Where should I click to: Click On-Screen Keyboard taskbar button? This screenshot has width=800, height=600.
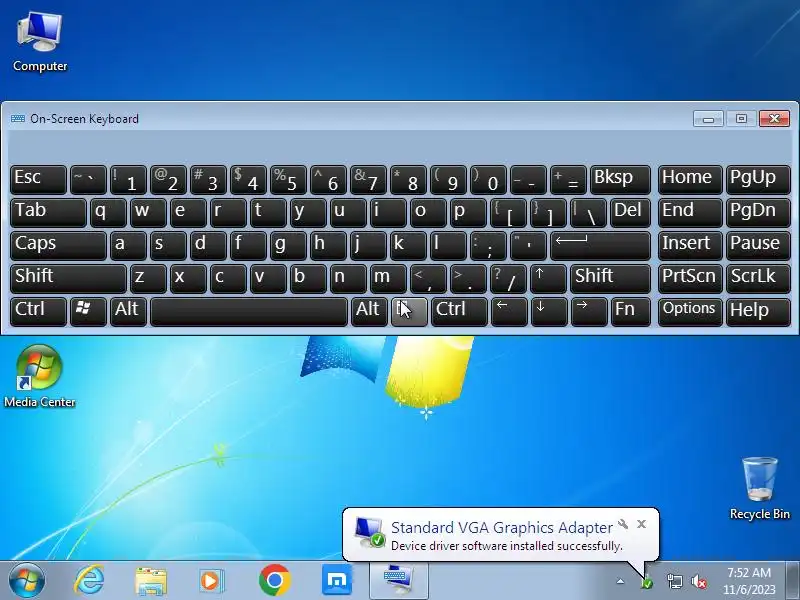coord(398,581)
